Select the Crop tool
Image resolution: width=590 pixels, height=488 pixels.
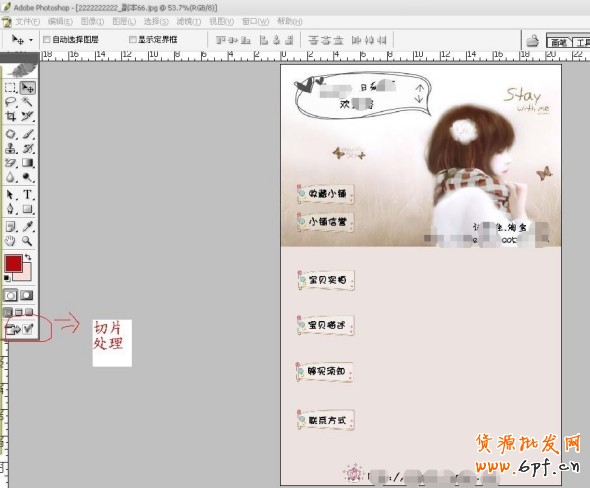(x=11, y=116)
